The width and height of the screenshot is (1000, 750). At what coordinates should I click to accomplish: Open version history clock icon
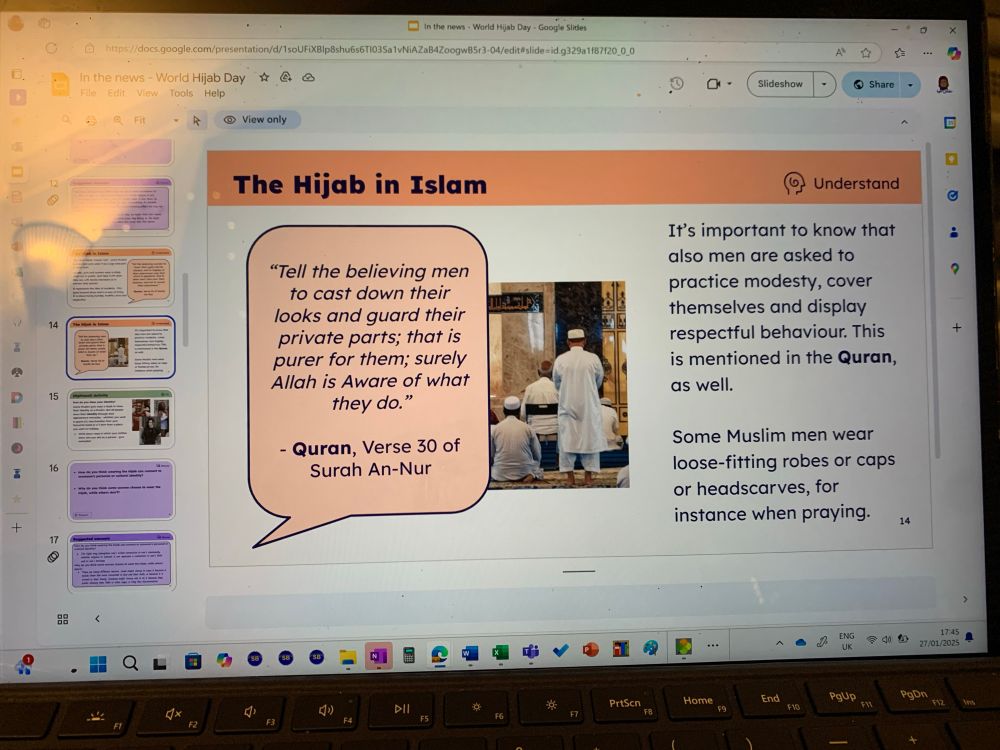[x=676, y=84]
